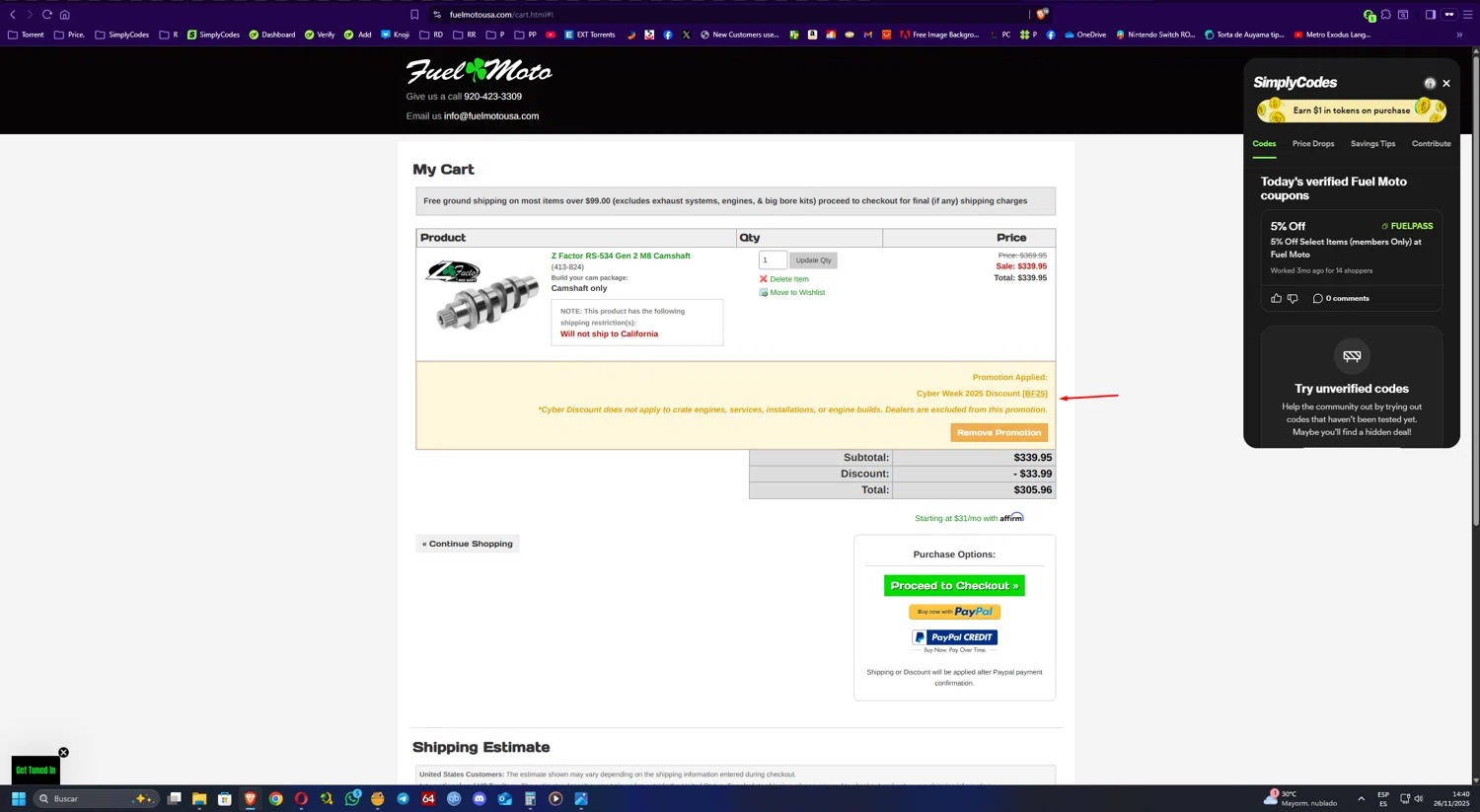The width and height of the screenshot is (1480, 812).
Task: Click the info@fuelmotousa.com email link
Action: coord(491,116)
